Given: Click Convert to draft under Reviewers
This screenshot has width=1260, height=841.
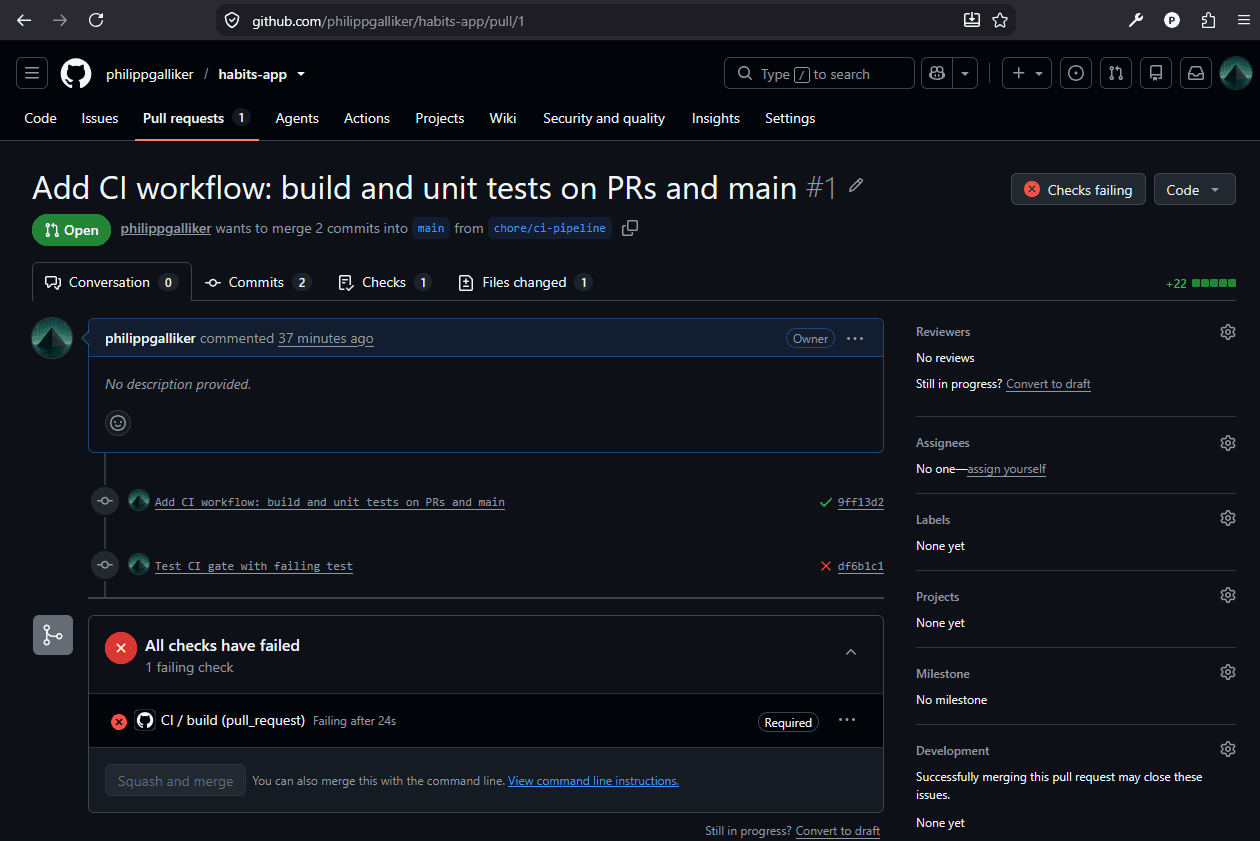Looking at the screenshot, I should coord(1048,384).
